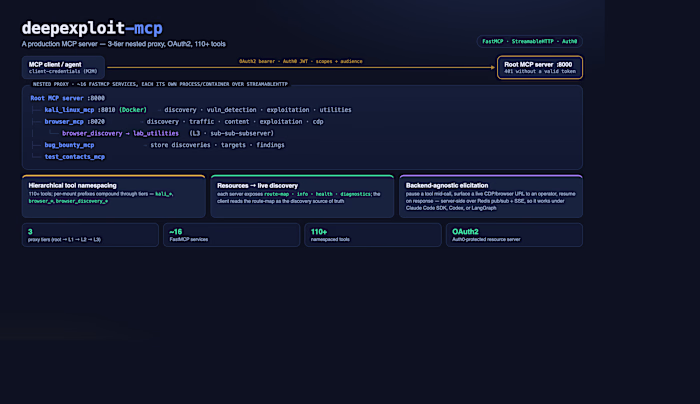Select the kali_linux_mcp tree node
Viewport: 700px width, 404px height.
69,110
